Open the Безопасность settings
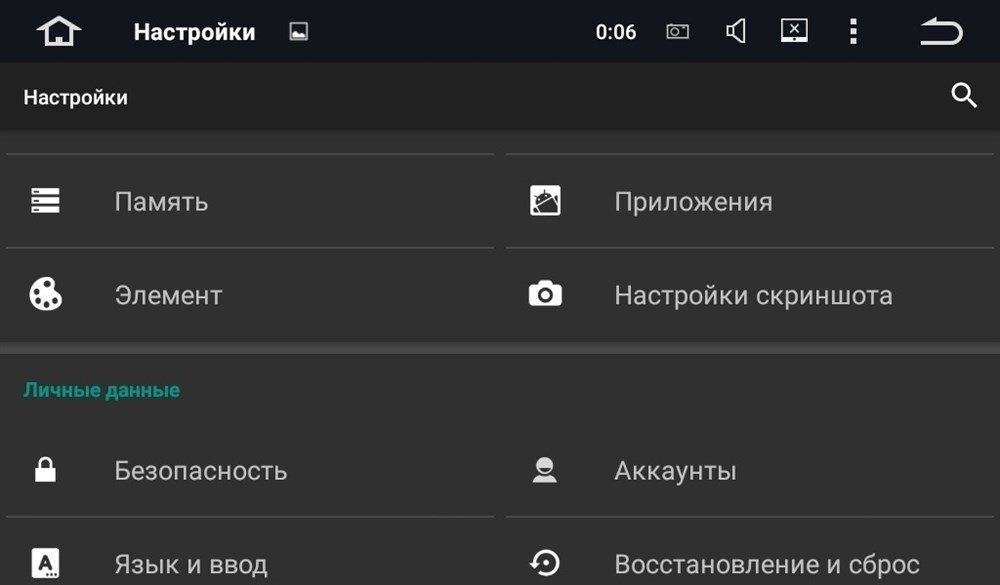Viewport: 1000px width, 585px height. (200, 471)
